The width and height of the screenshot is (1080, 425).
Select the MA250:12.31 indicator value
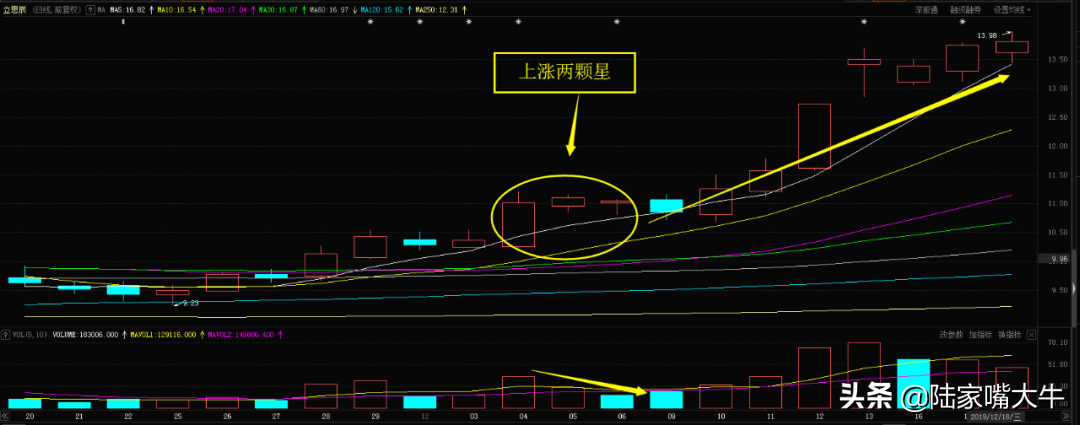(x=439, y=10)
